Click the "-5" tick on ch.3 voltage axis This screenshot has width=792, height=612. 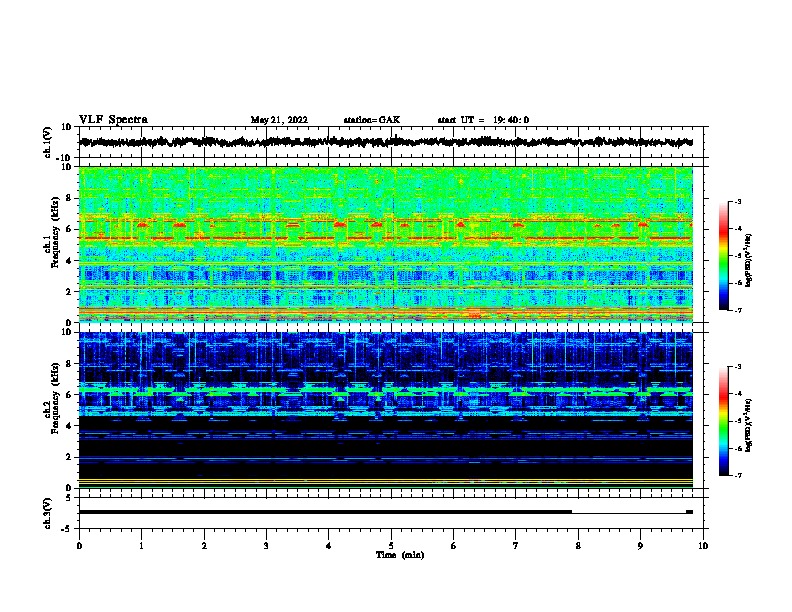pyautogui.click(x=67, y=529)
